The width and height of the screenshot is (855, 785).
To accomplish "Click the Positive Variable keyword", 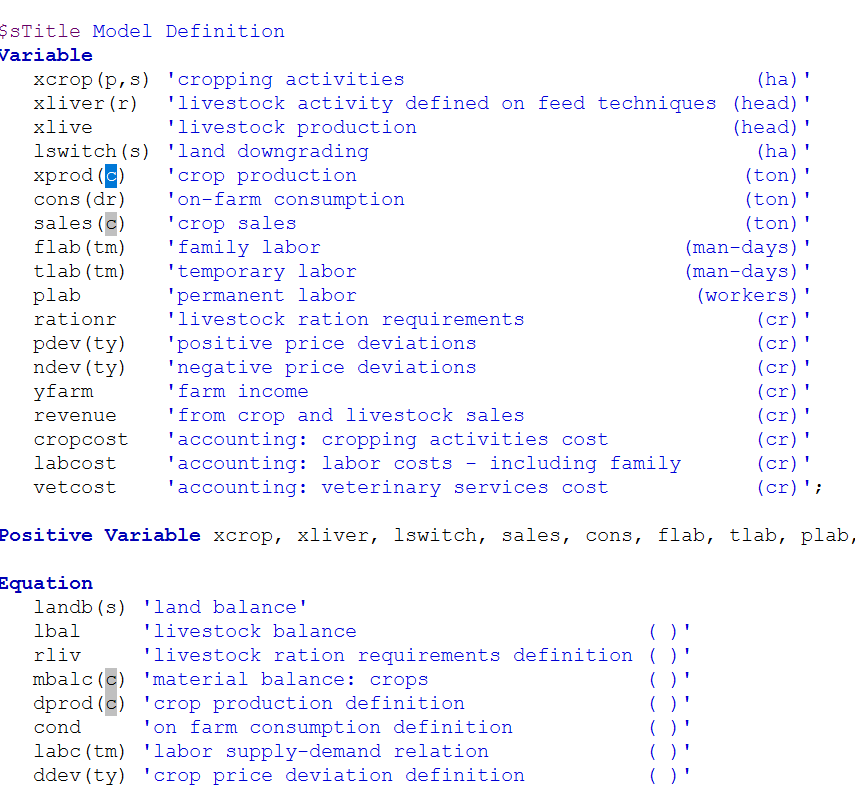I will (100, 535).
